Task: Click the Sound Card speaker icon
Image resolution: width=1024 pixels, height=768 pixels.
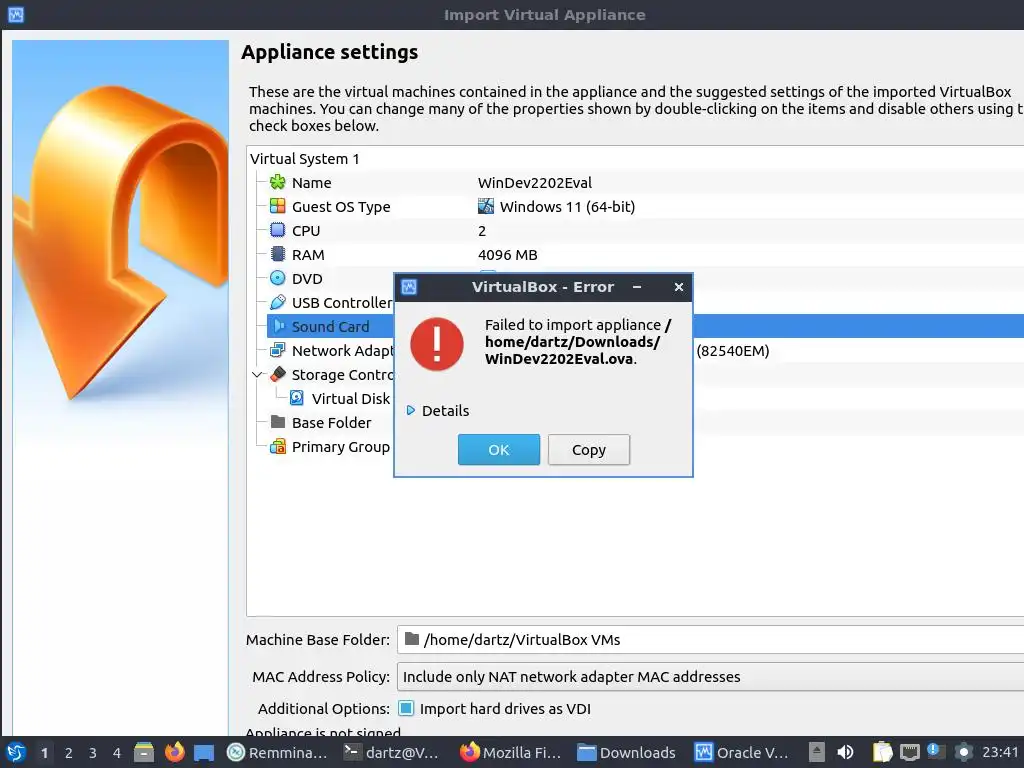Action: click(x=279, y=326)
